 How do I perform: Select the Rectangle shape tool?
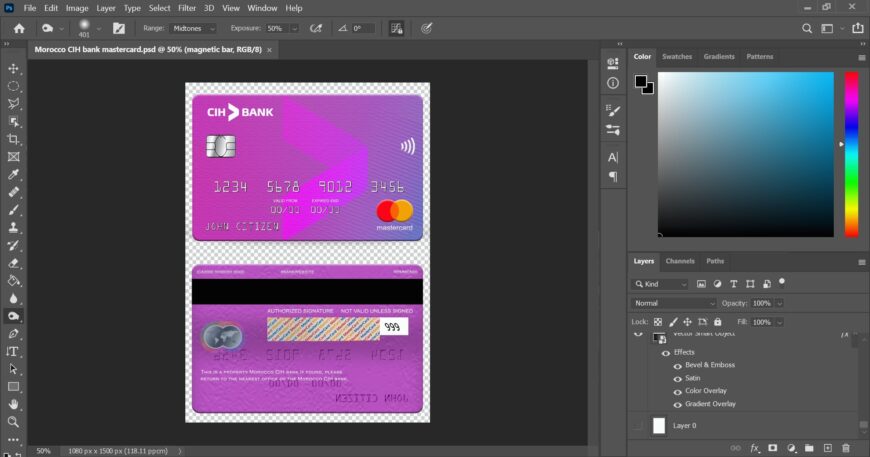[x=13, y=387]
